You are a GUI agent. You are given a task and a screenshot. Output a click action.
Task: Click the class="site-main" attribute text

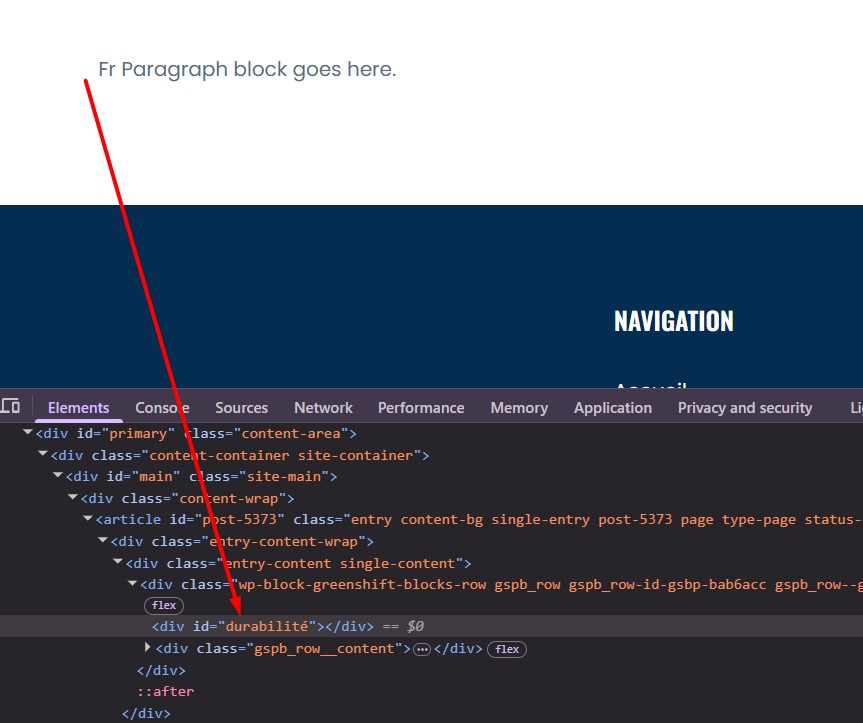(258, 476)
